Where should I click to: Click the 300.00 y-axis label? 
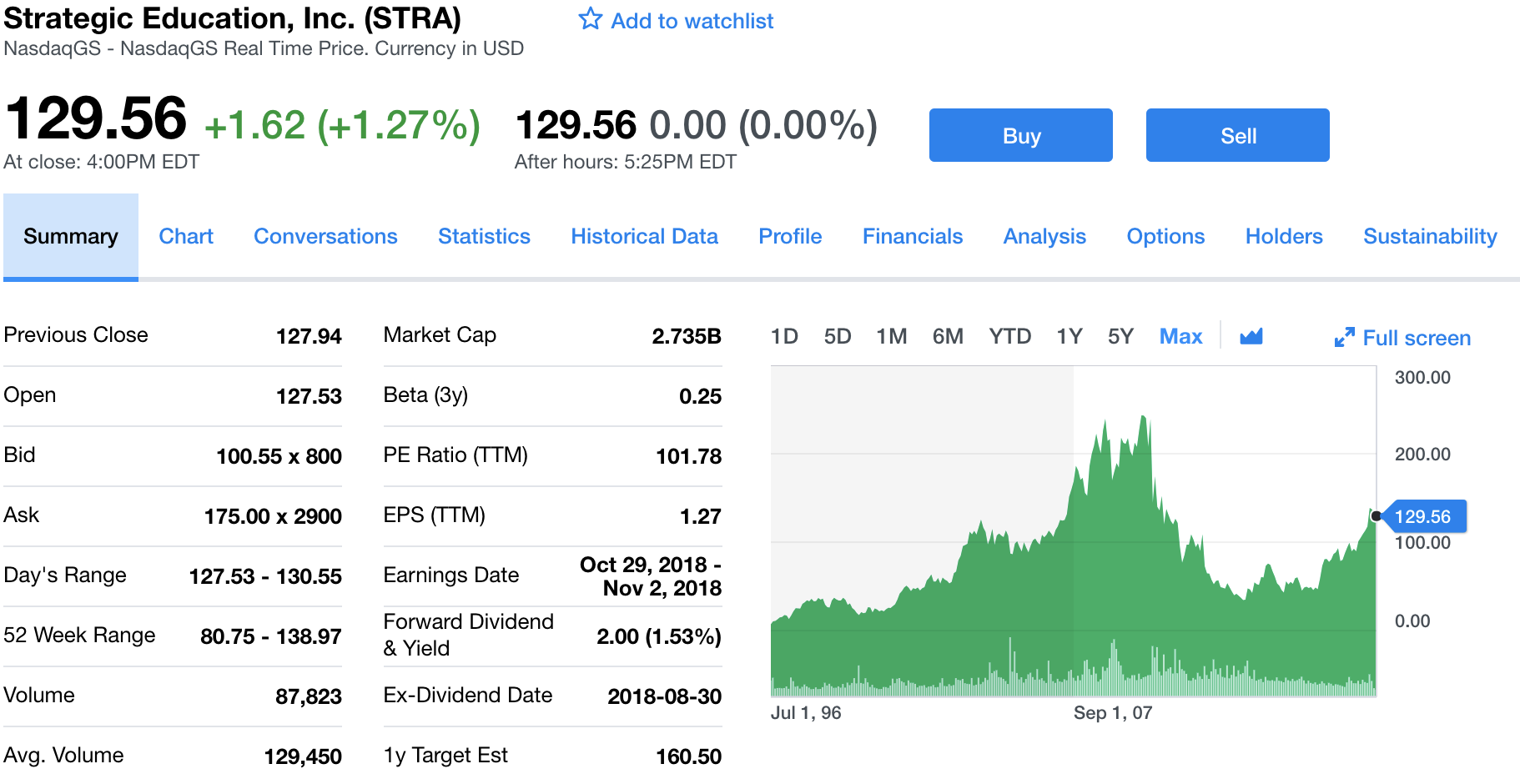click(x=1422, y=378)
